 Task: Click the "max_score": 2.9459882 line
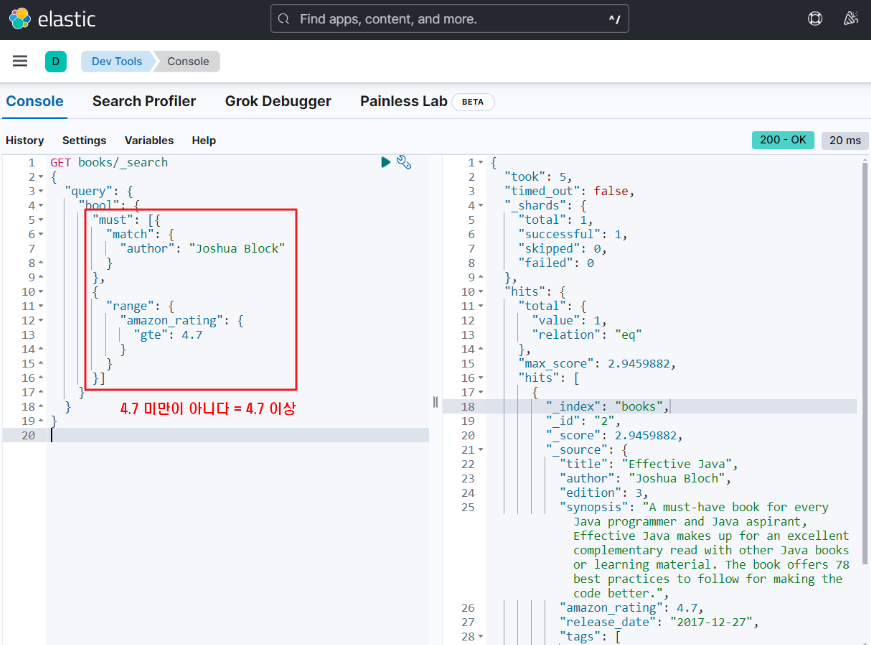coord(597,363)
